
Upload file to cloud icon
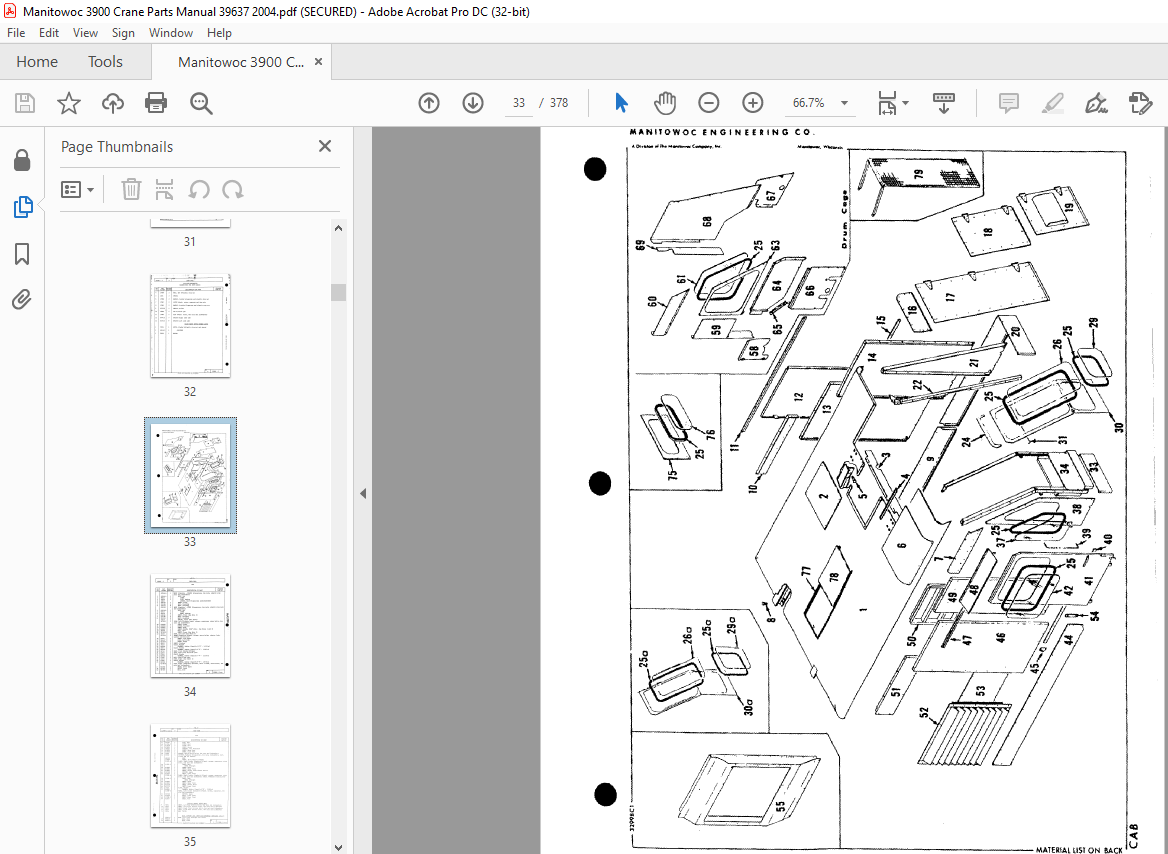[112, 103]
